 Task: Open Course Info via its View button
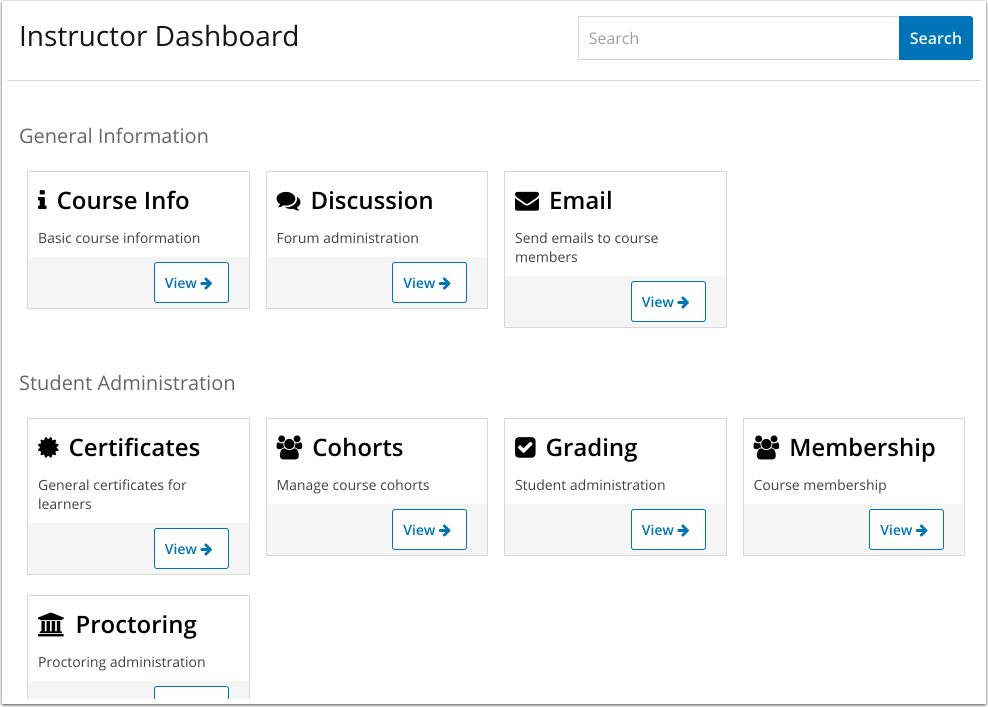[191, 282]
